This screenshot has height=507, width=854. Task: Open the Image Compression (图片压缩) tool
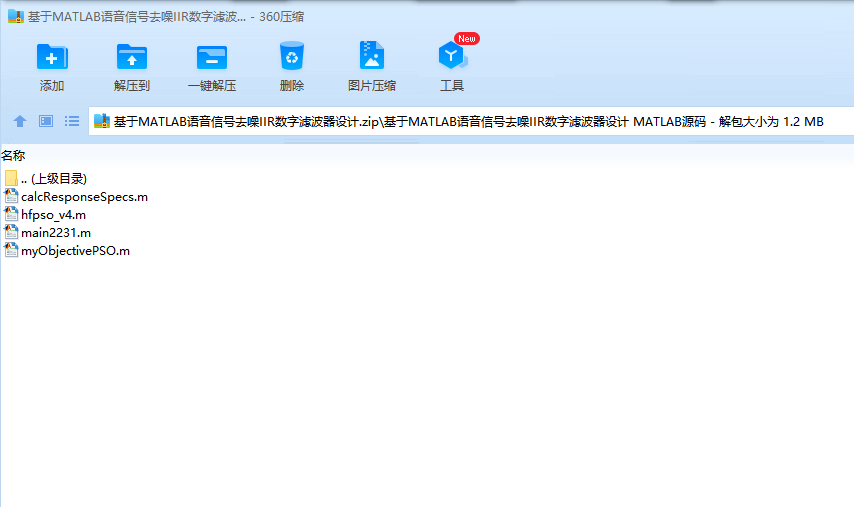[x=372, y=56]
